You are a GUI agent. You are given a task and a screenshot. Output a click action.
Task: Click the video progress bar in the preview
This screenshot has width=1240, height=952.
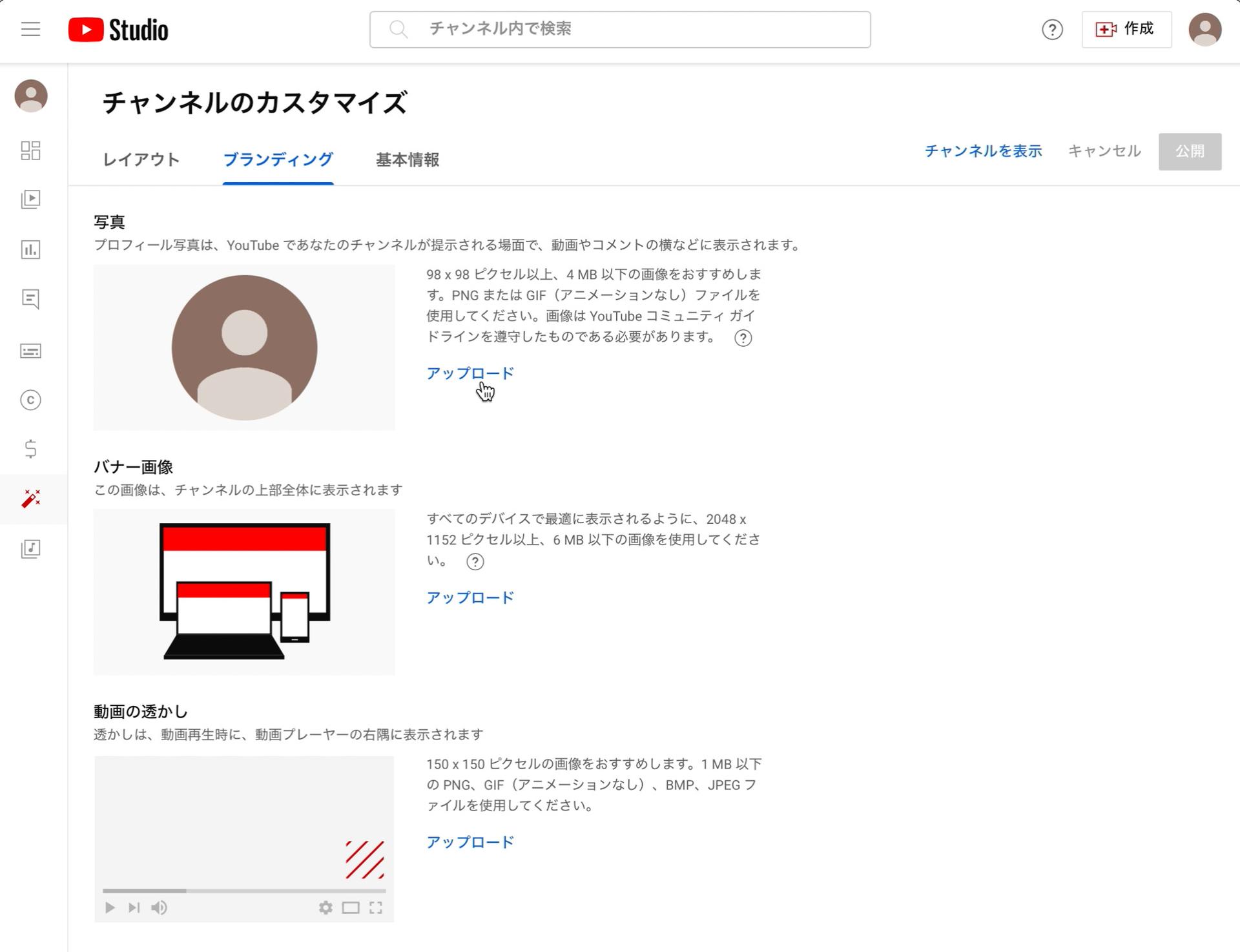pos(244,889)
